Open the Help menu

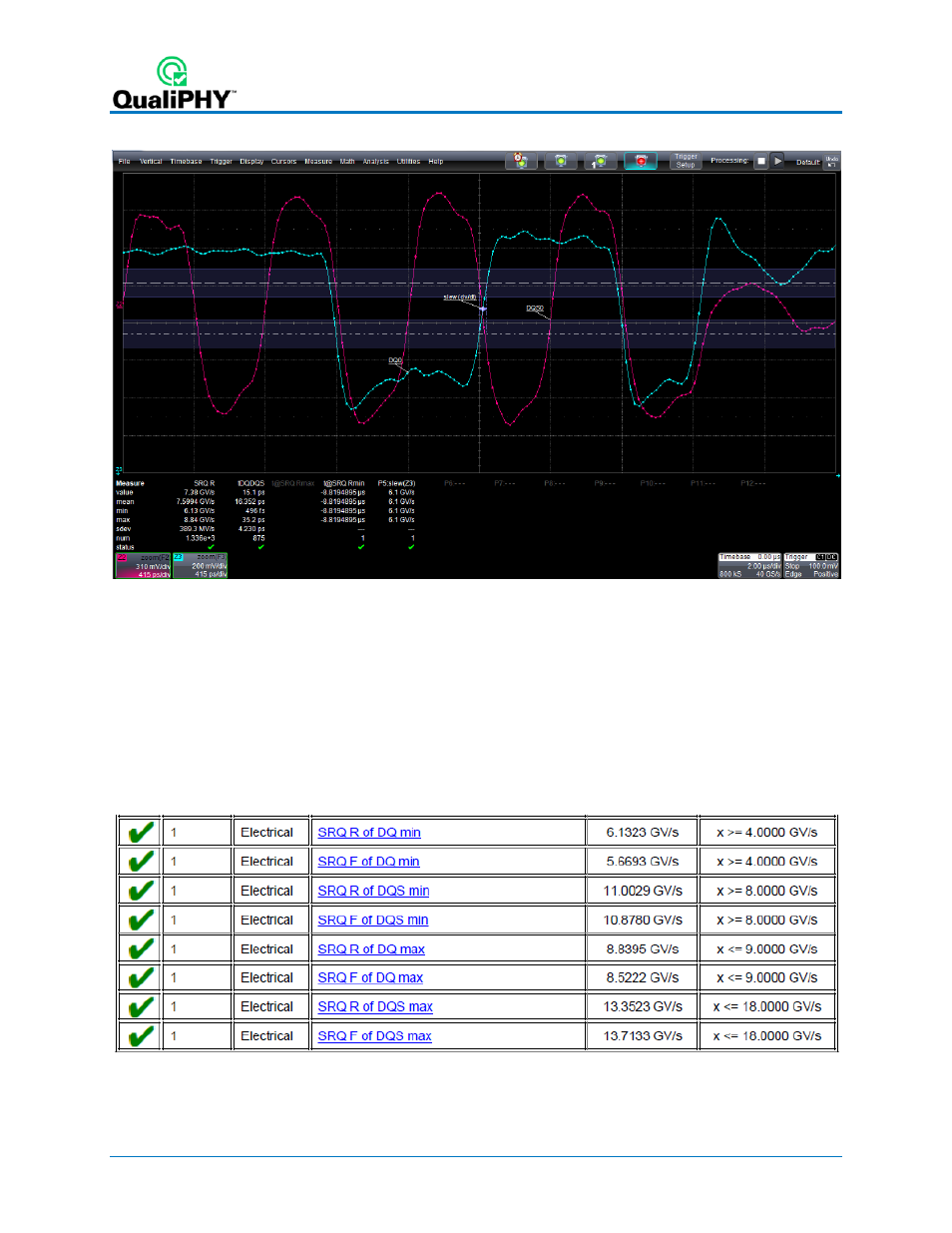point(436,161)
